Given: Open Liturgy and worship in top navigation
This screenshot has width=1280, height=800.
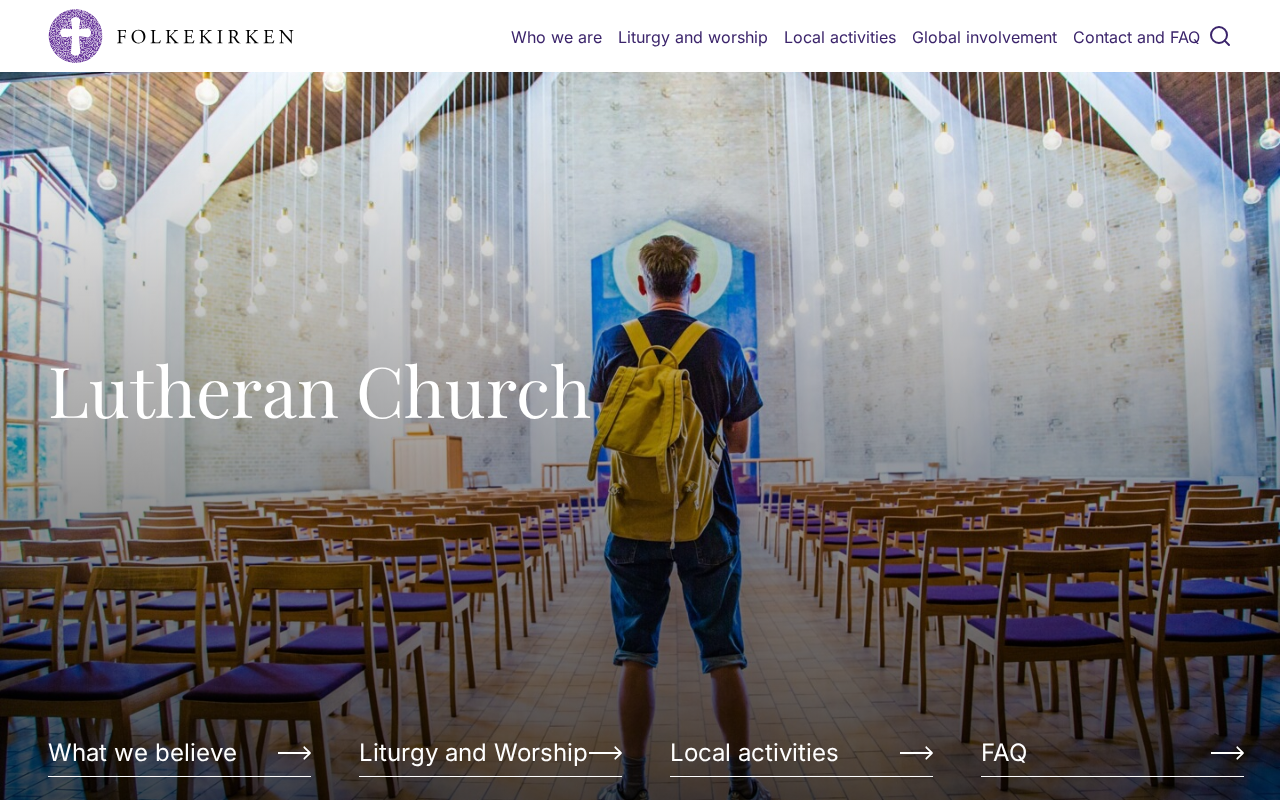Looking at the screenshot, I should tap(693, 37).
